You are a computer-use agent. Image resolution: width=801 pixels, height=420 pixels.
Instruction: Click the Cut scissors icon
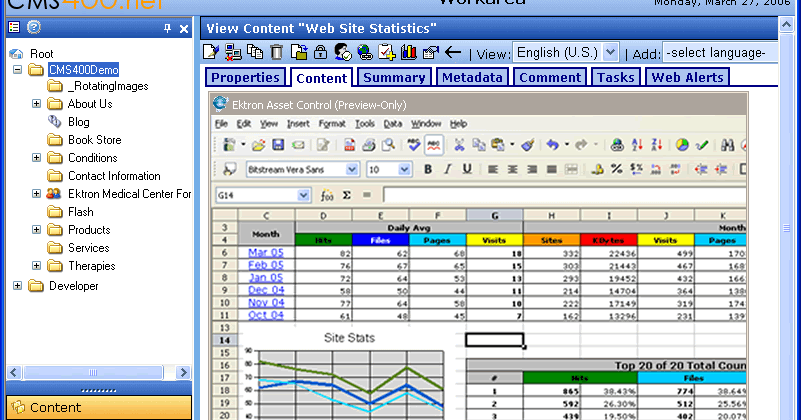(x=459, y=145)
